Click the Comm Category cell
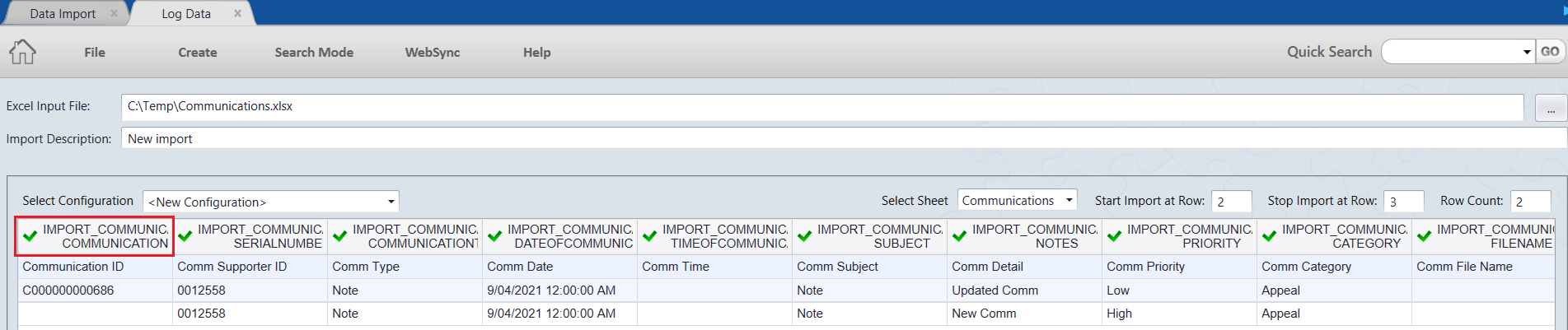This screenshot has width=1568, height=330. (1334, 267)
